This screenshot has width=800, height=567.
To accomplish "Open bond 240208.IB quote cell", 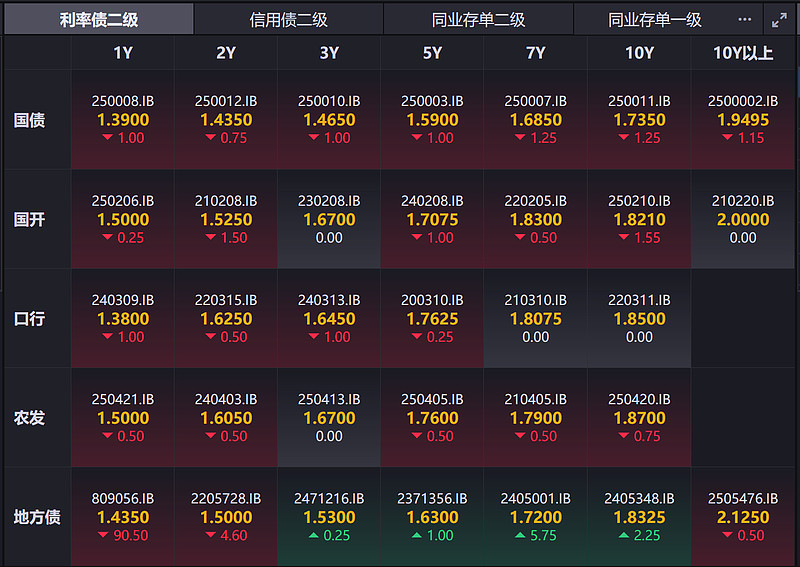I will pyautogui.click(x=432, y=219).
